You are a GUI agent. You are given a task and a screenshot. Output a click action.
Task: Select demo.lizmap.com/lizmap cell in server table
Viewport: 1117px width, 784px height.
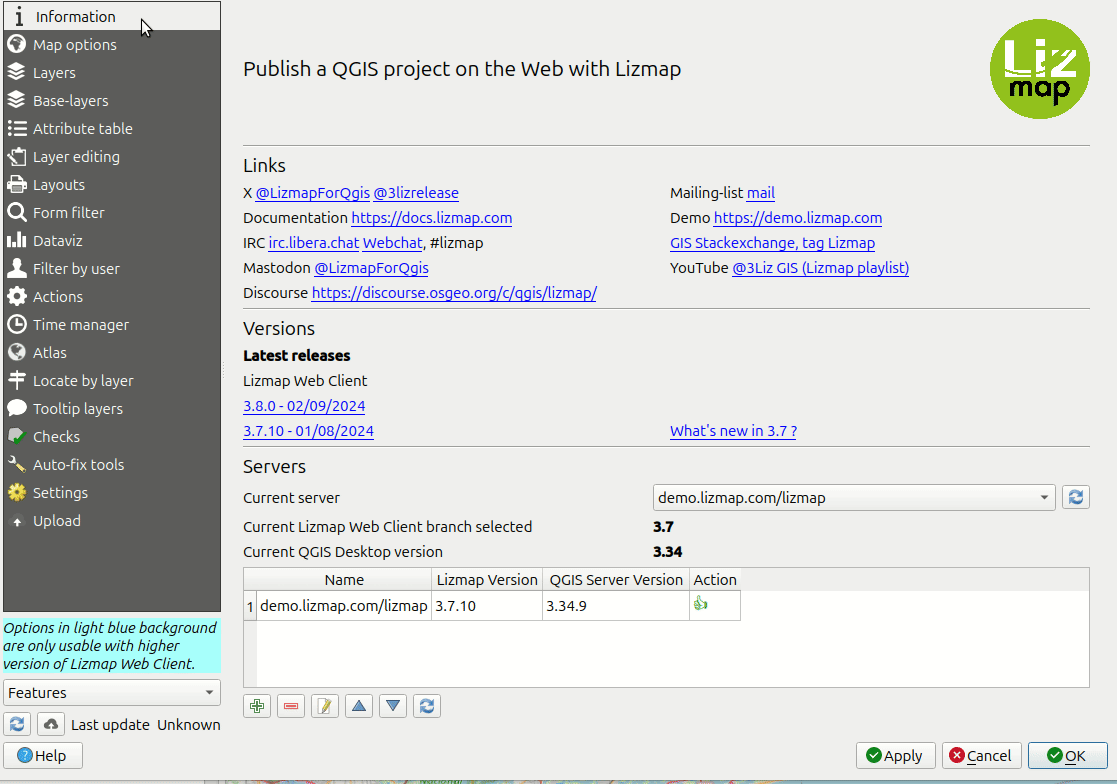point(344,606)
